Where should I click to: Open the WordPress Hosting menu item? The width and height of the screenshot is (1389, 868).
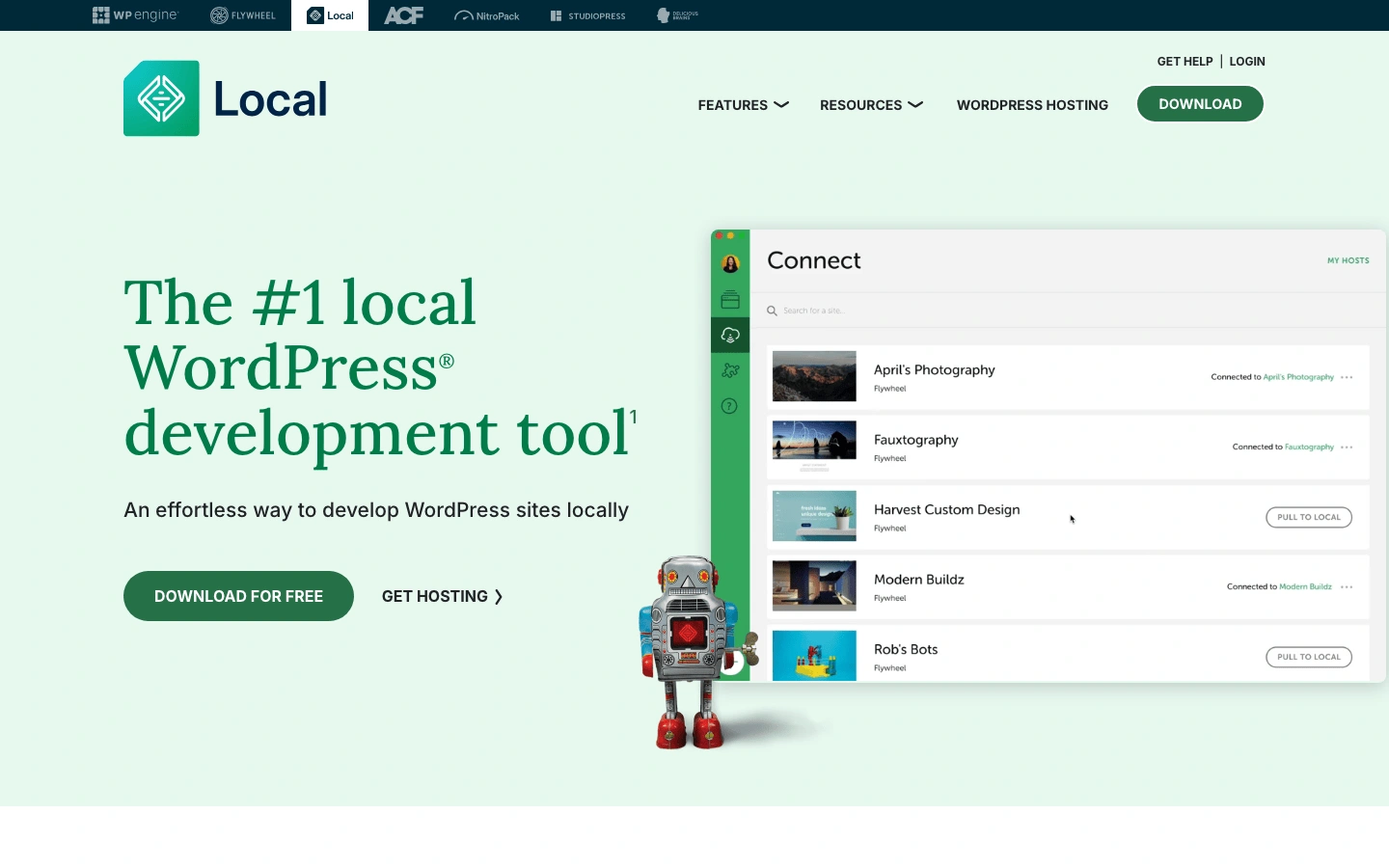1032,105
